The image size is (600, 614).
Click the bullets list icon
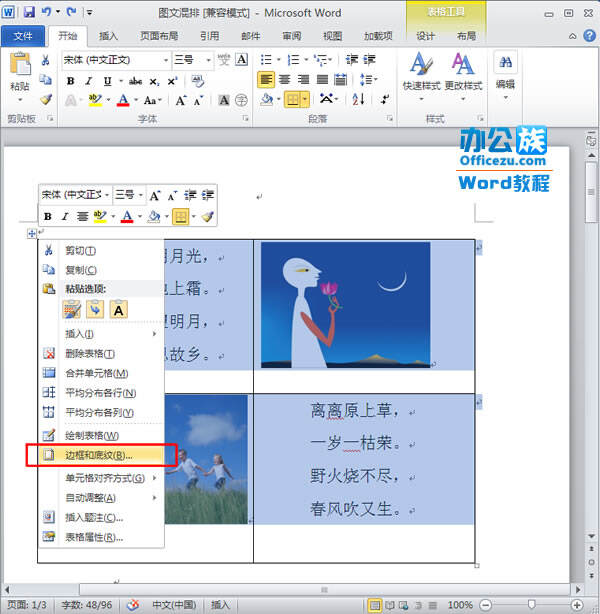coord(266,60)
